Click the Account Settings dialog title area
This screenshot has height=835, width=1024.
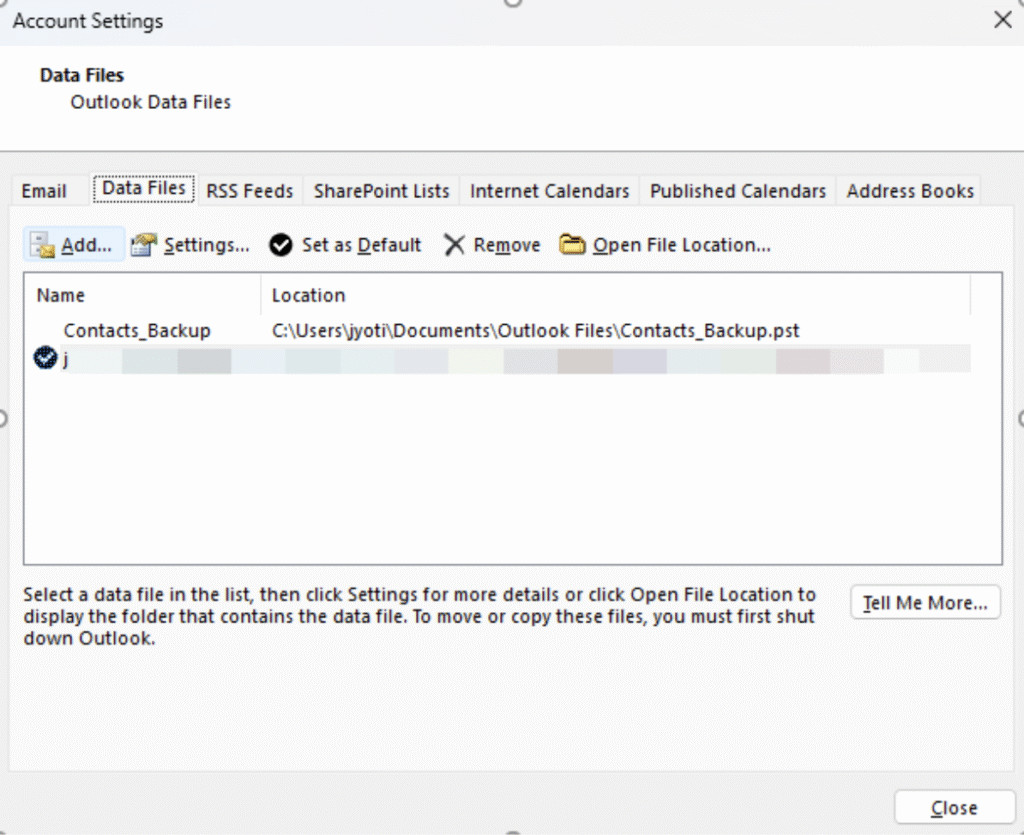coord(87,20)
